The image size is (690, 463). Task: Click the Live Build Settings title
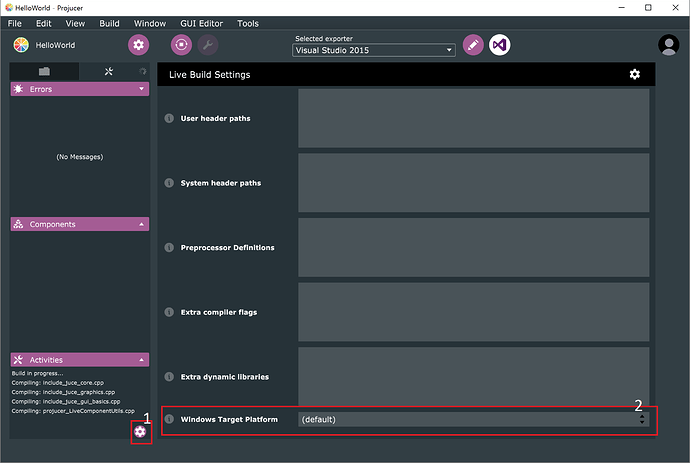[x=209, y=74]
